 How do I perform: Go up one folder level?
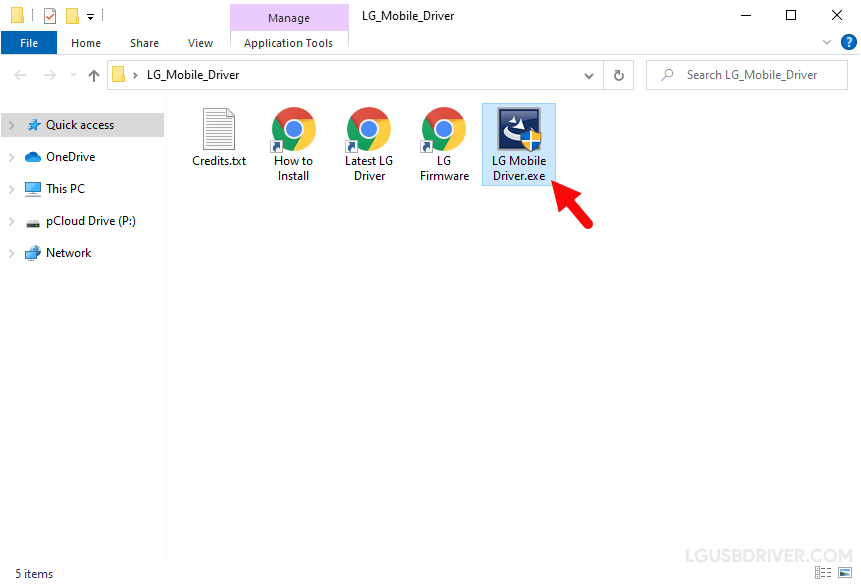[x=93, y=74]
